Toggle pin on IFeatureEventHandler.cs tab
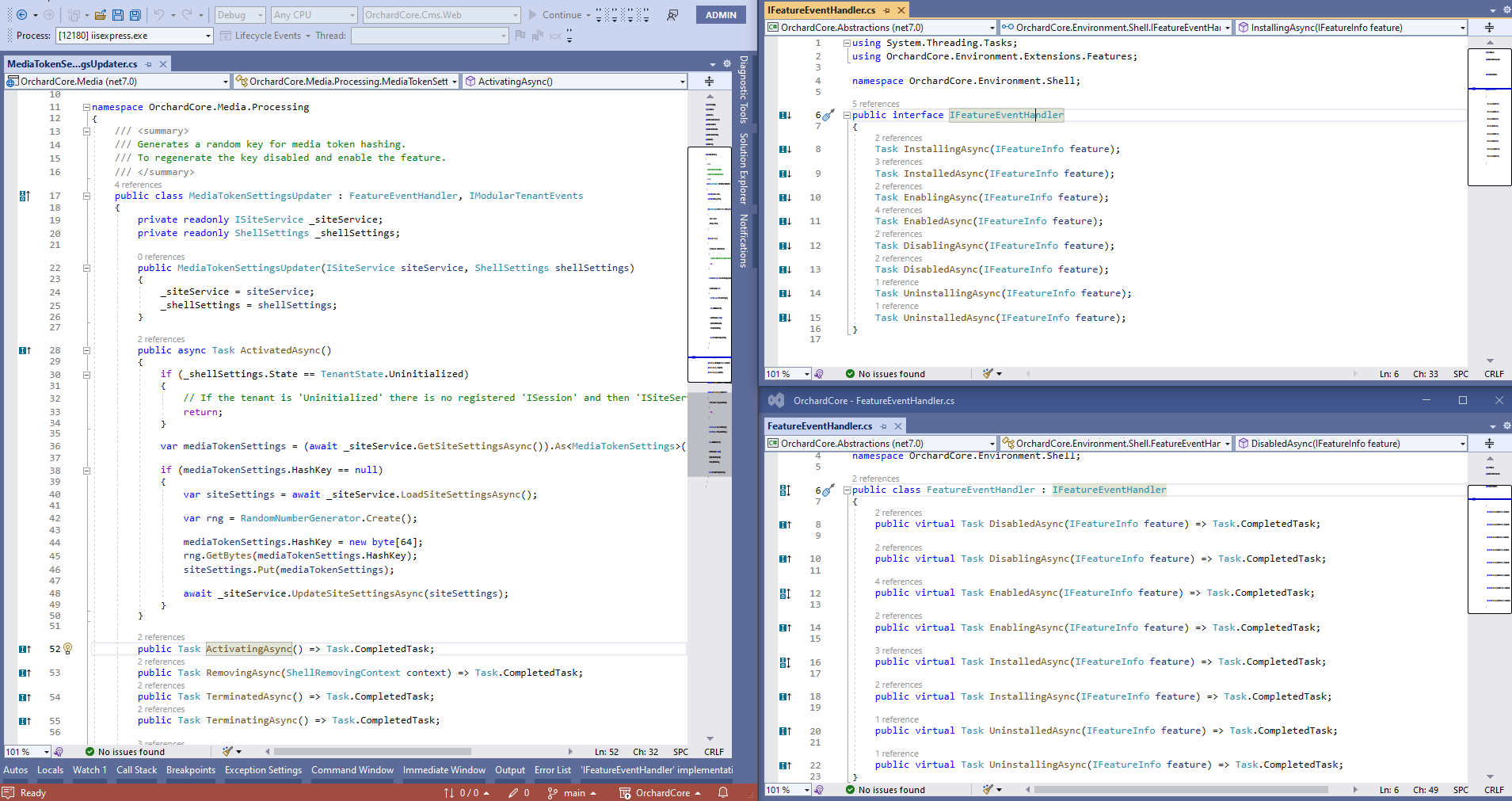 pyautogui.click(x=886, y=10)
